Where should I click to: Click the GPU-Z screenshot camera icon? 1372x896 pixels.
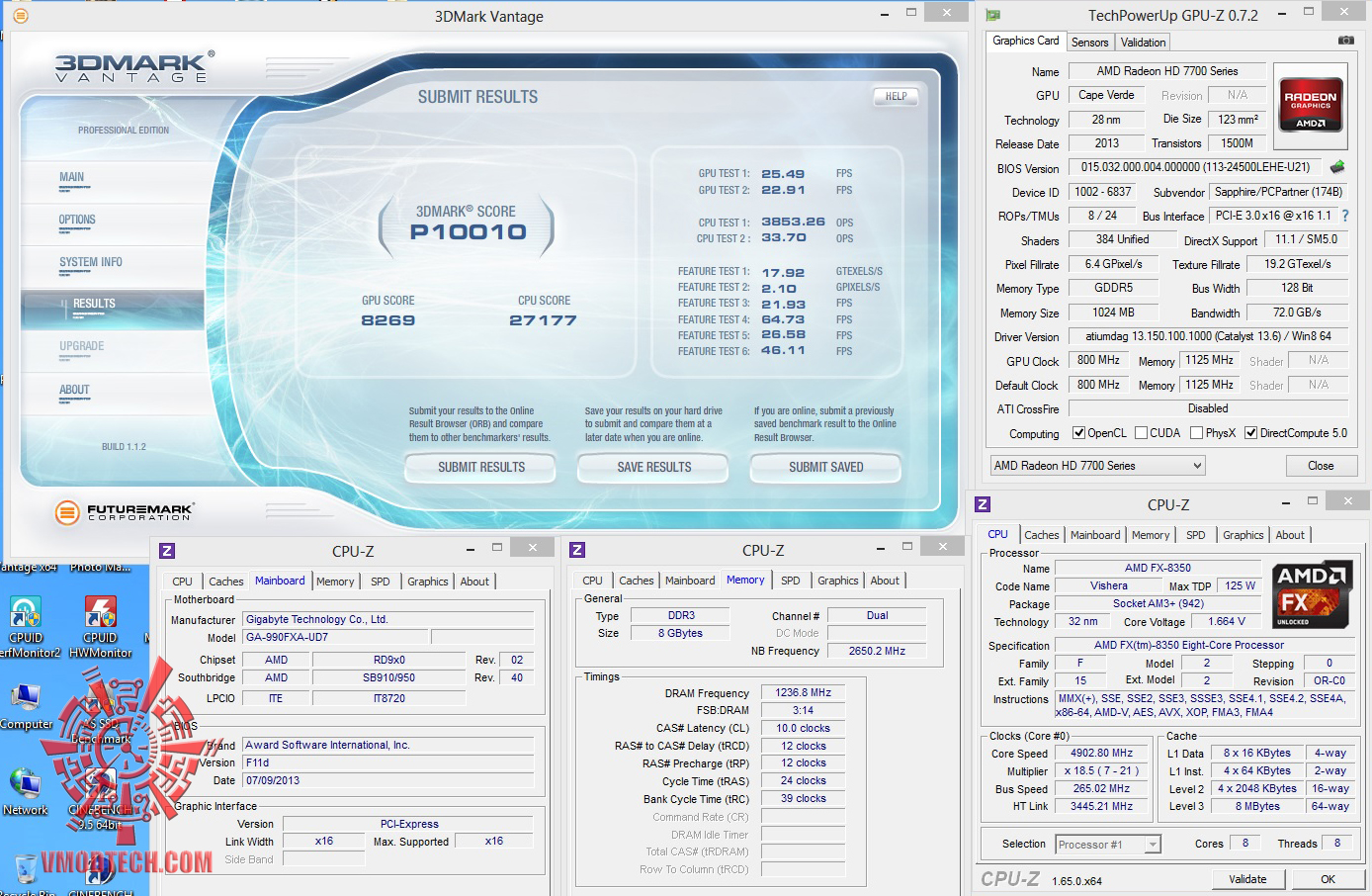coord(1345,41)
